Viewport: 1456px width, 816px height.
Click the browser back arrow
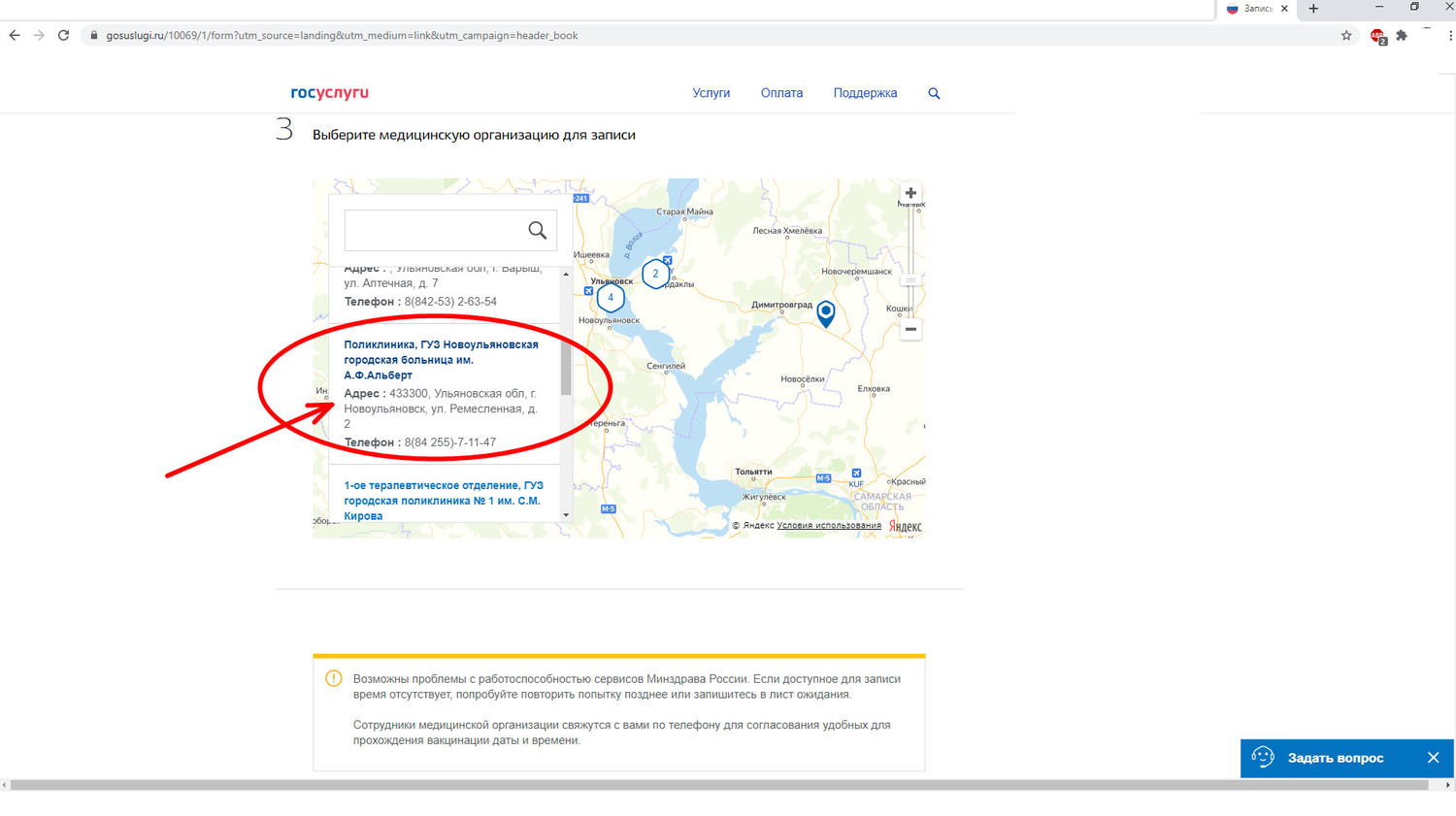[x=15, y=35]
